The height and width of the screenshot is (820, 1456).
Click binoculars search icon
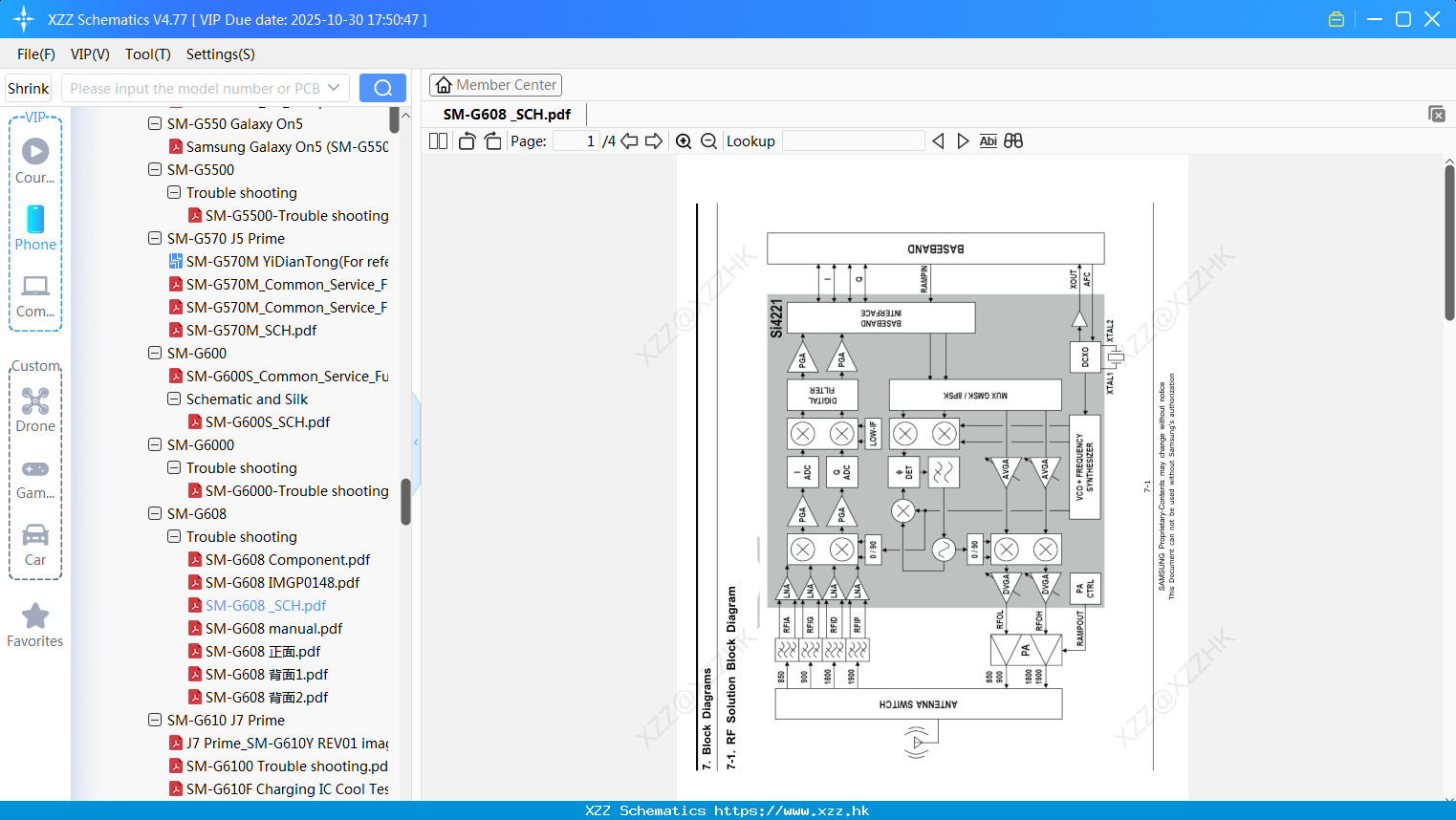pyautogui.click(x=1013, y=140)
